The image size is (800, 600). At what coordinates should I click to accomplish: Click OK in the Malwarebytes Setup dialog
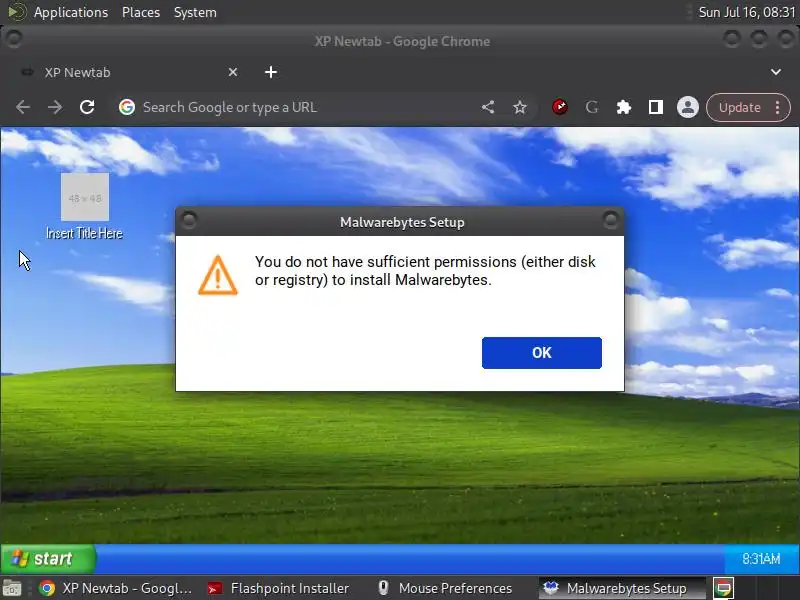[x=541, y=353]
